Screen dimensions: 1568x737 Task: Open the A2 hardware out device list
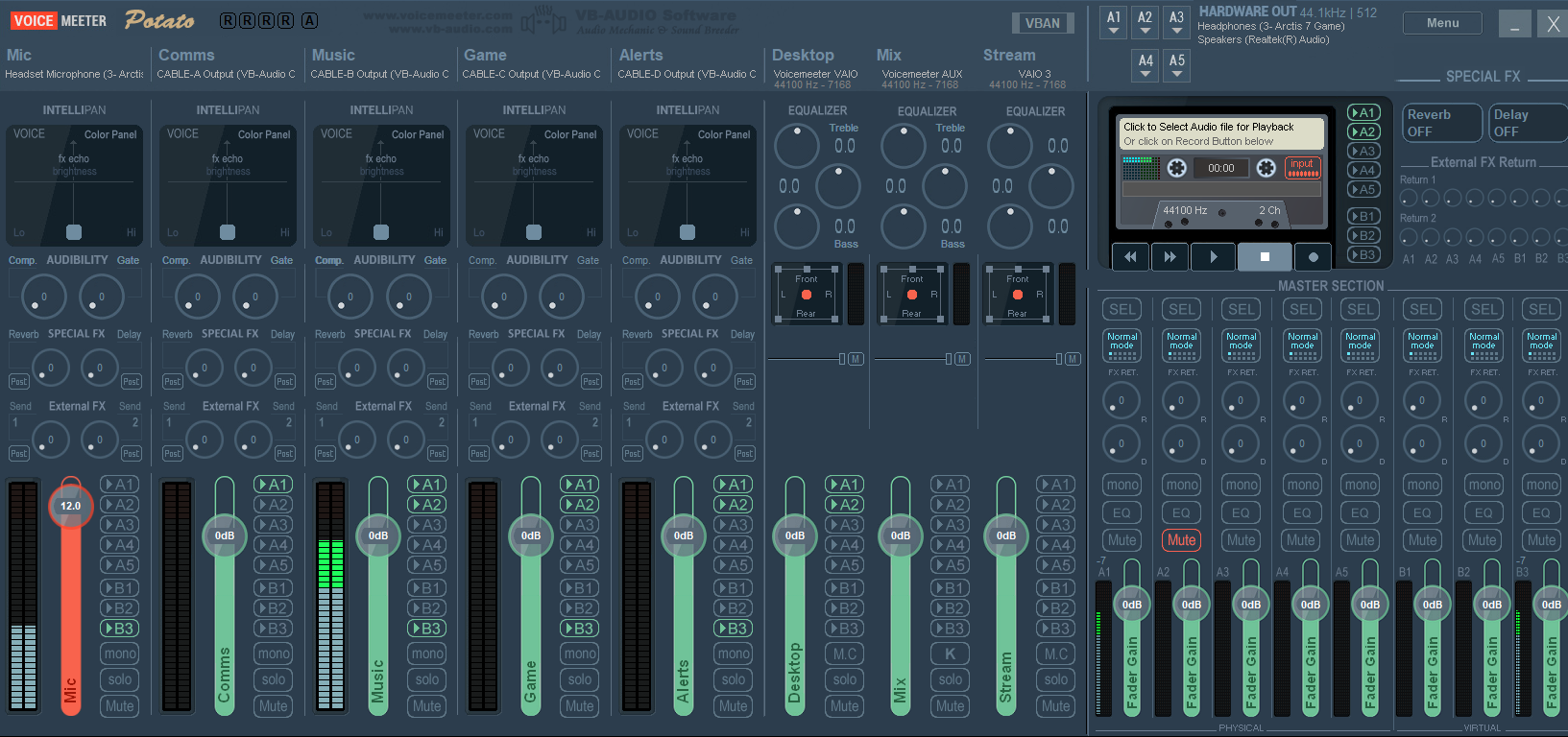tap(1145, 22)
